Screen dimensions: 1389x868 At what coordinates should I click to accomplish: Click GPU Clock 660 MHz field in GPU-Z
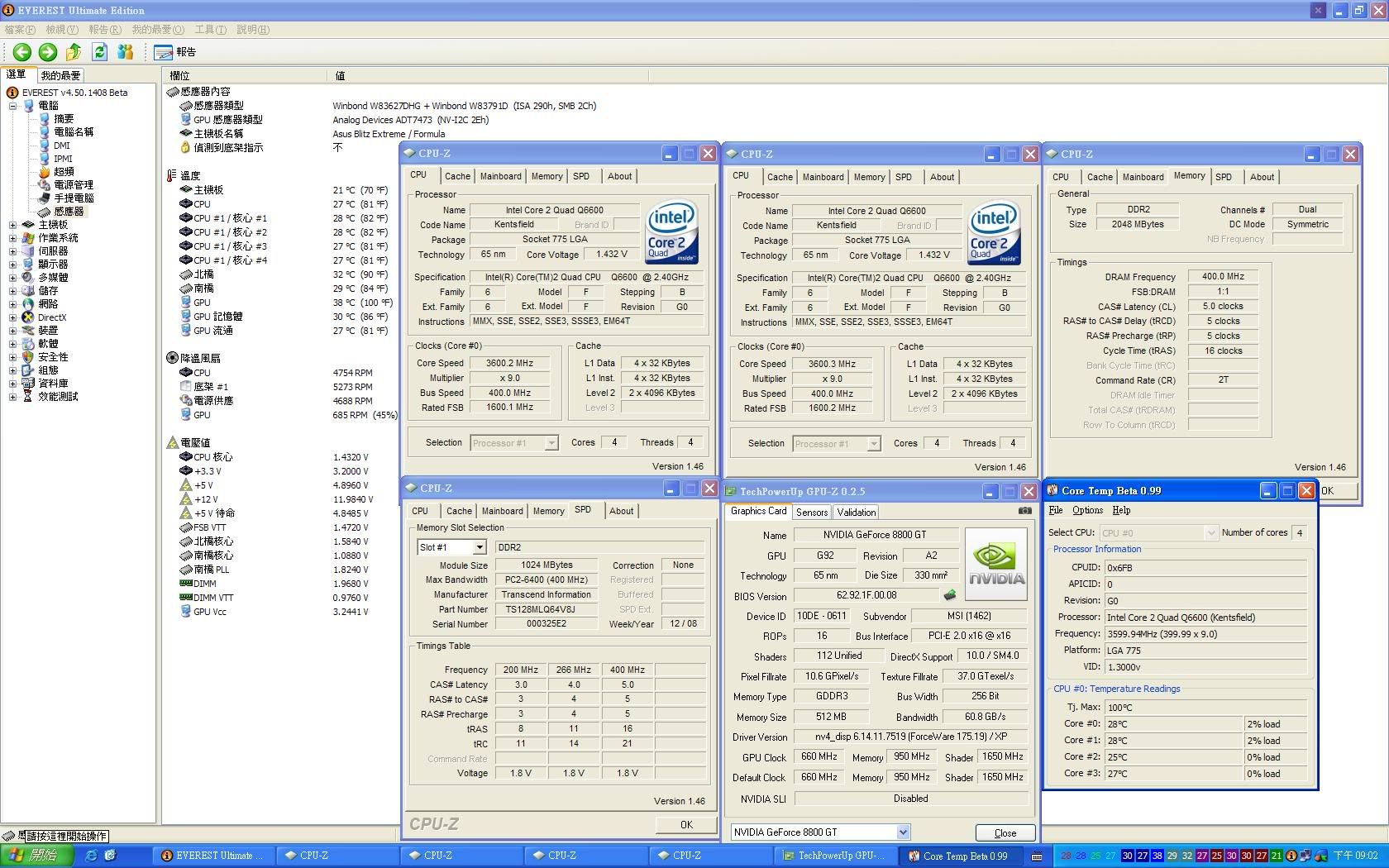tap(819, 756)
